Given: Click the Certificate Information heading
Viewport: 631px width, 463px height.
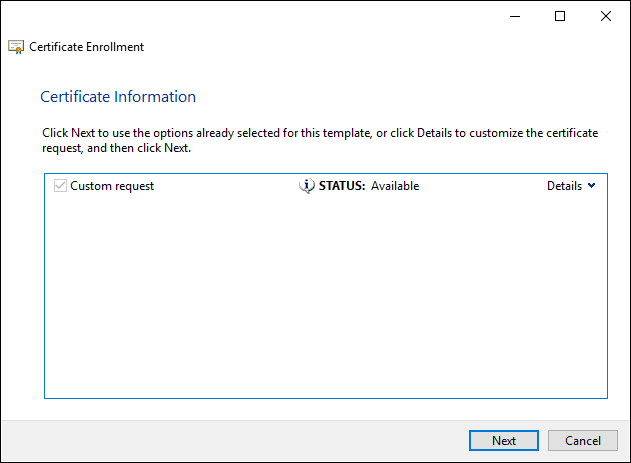Looking at the screenshot, I should [x=118, y=97].
